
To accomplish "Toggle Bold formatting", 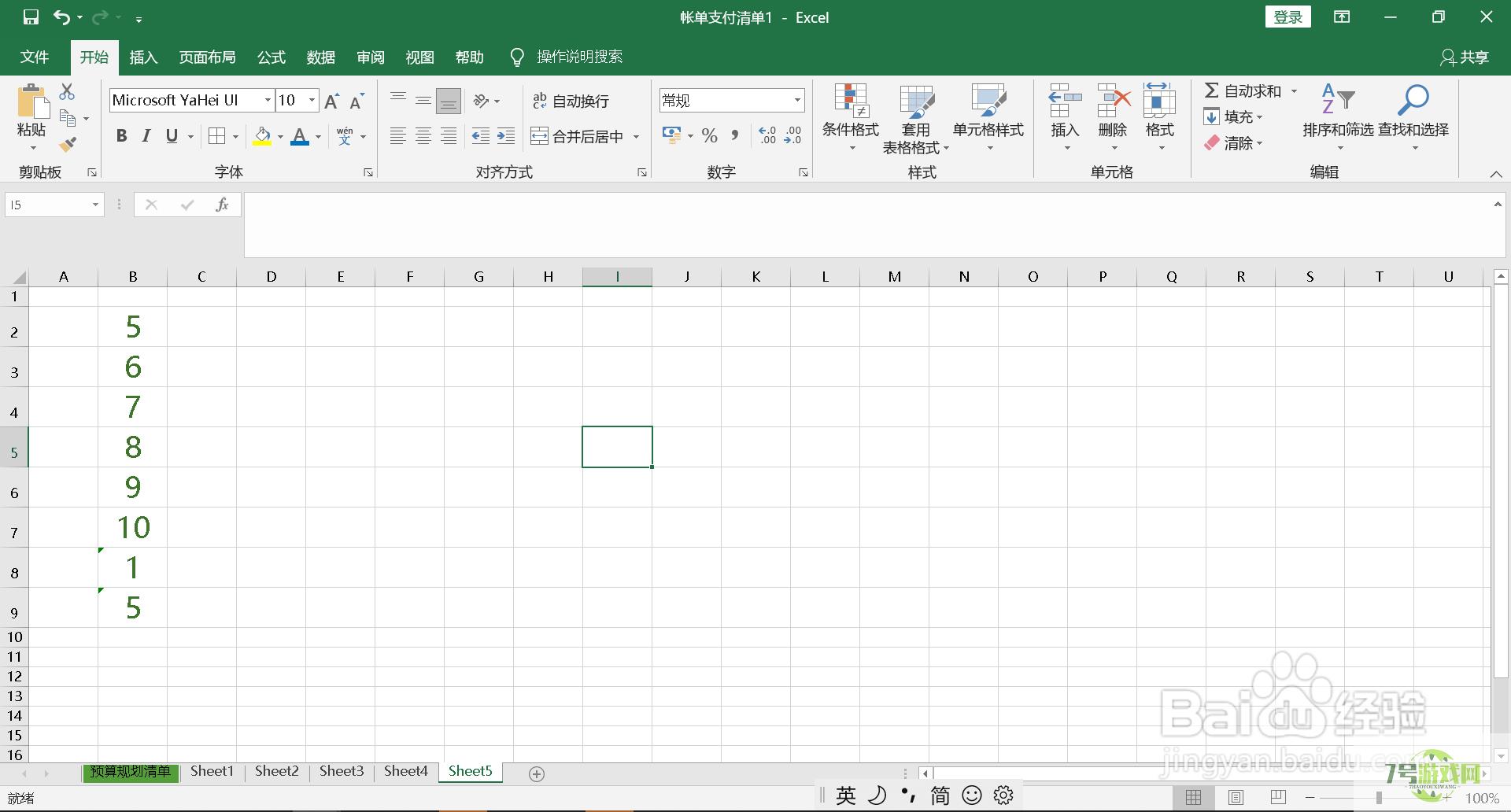I will pos(121,136).
